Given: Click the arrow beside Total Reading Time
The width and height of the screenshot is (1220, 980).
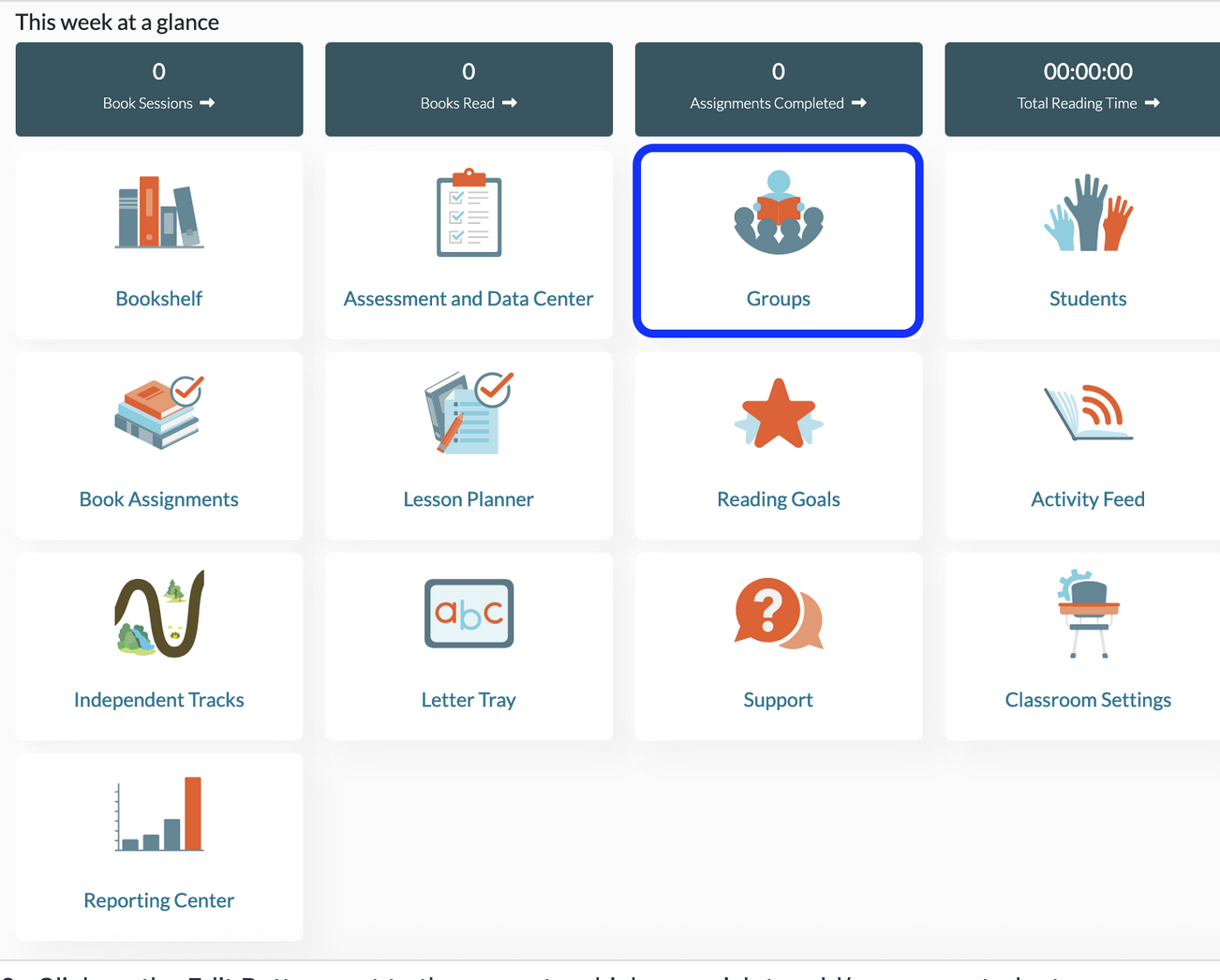Looking at the screenshot, I should pos(1153,103).
